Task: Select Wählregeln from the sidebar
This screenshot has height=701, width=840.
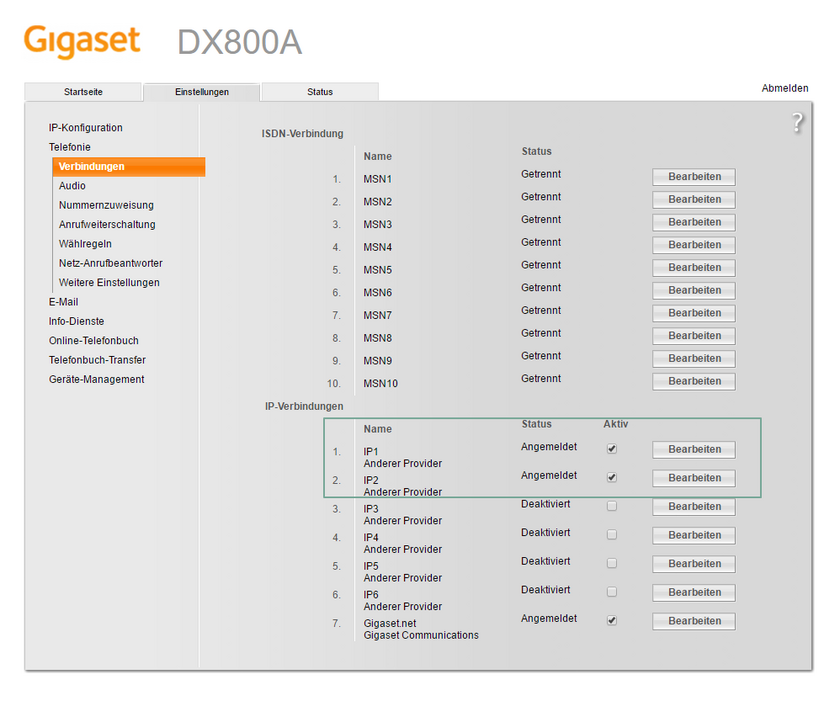Action: coord(85,243)
